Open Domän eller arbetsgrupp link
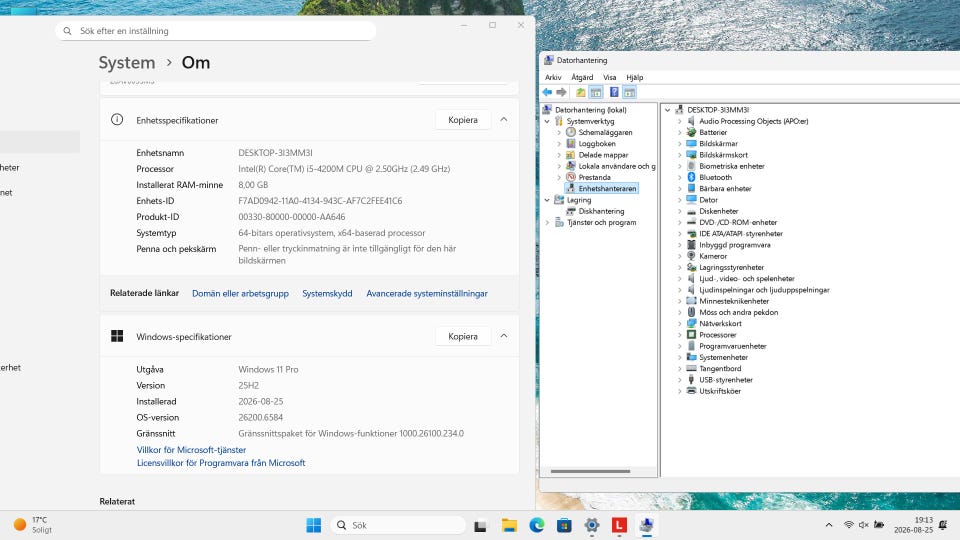This screenshot has width=960, height=540. click(x=240, y=293)
